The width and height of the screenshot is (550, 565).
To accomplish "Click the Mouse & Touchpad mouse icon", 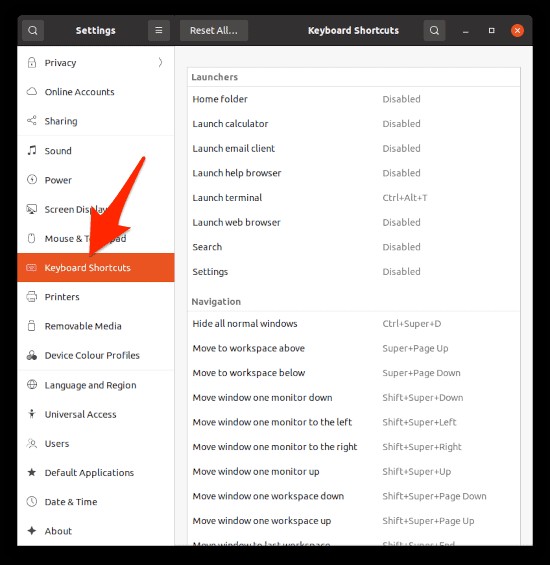I will point(32,238).
